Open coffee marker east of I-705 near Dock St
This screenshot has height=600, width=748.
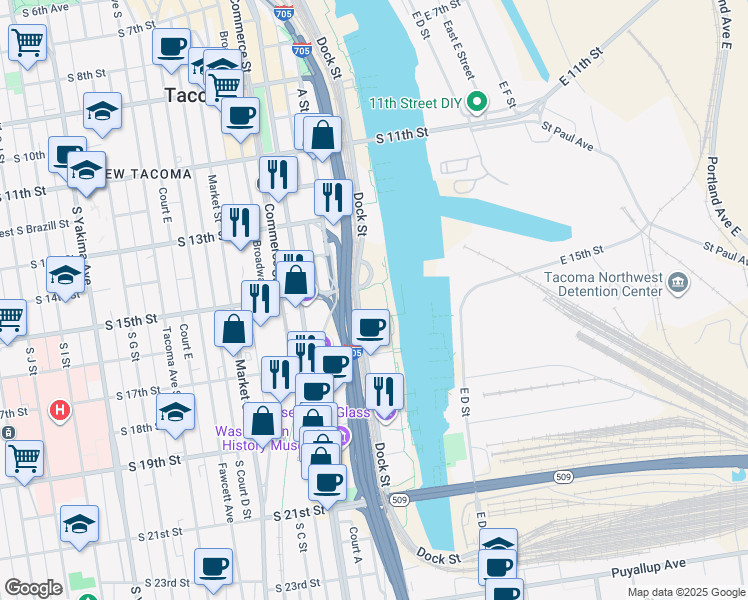coord(371,331)
